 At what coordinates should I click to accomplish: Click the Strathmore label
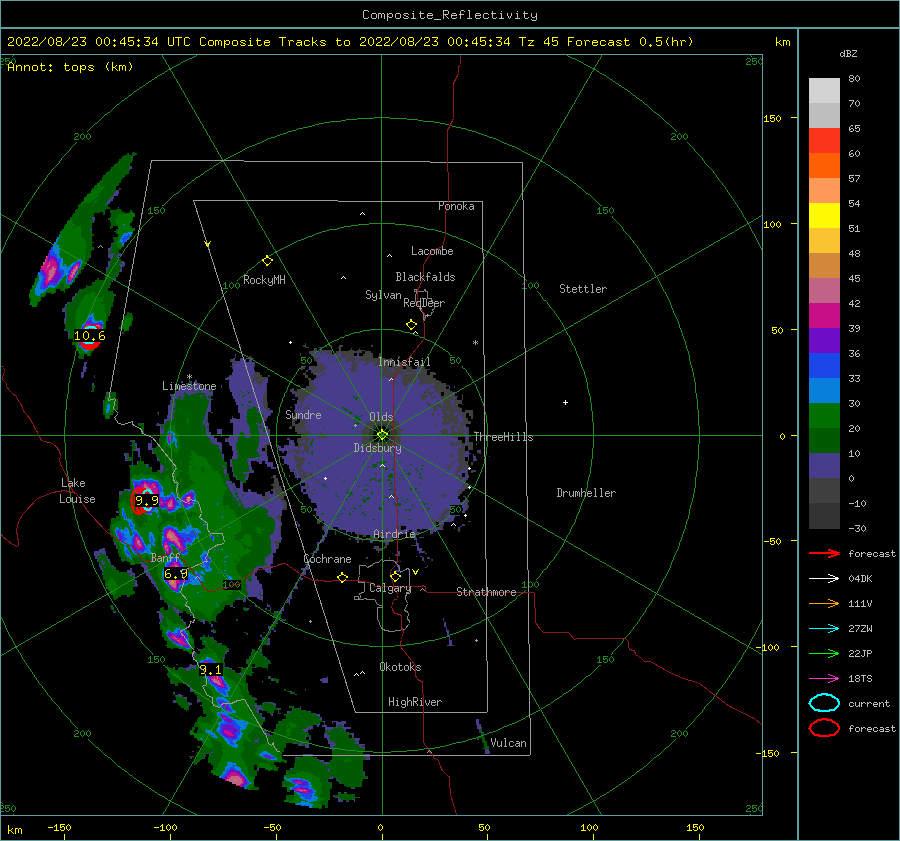click(486, 592)
